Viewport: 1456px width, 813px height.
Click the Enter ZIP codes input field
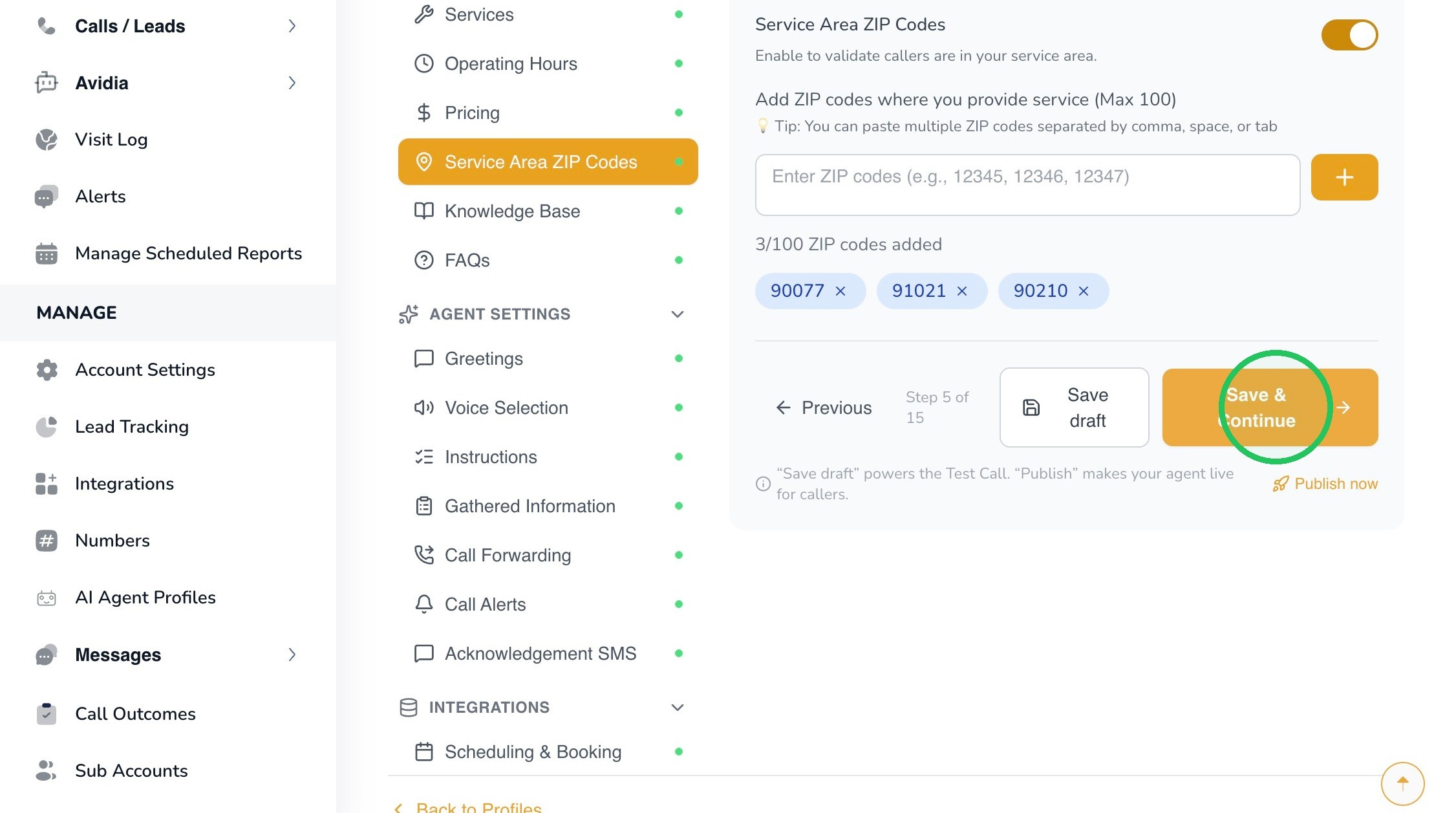pyautogui.click(x=1027, y=185)
